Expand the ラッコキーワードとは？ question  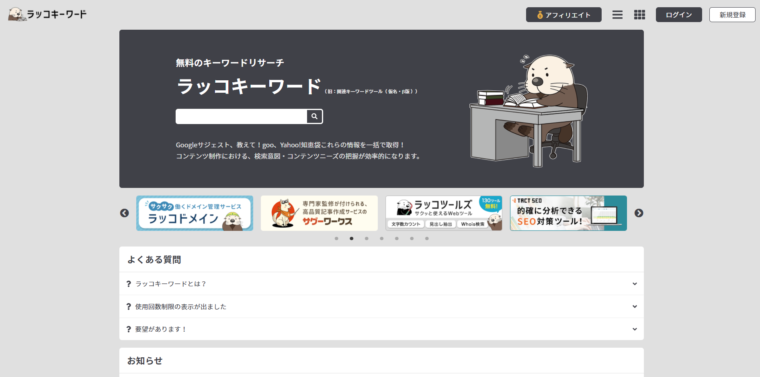click(381, 284)
